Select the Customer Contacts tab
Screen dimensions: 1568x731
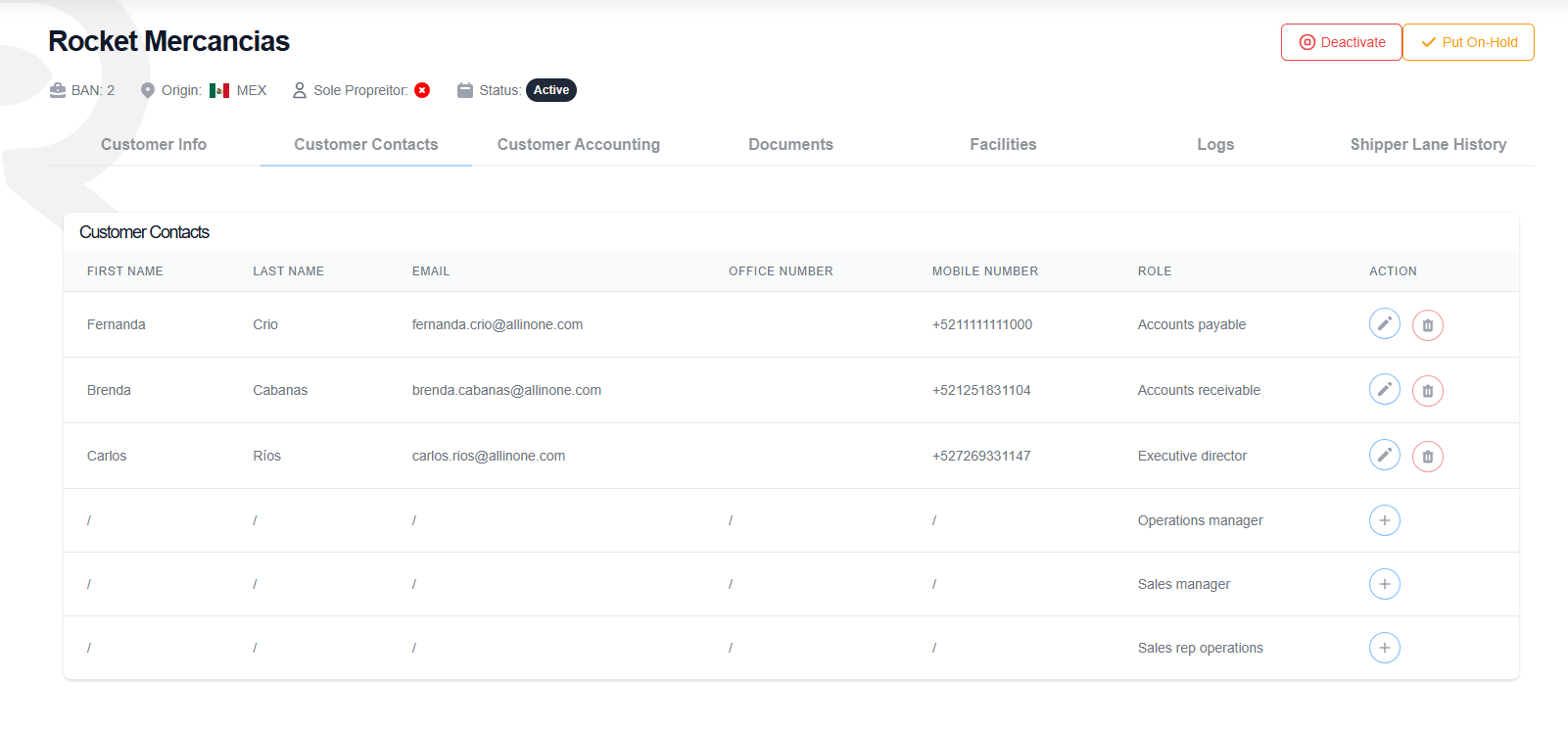point(366,144)
